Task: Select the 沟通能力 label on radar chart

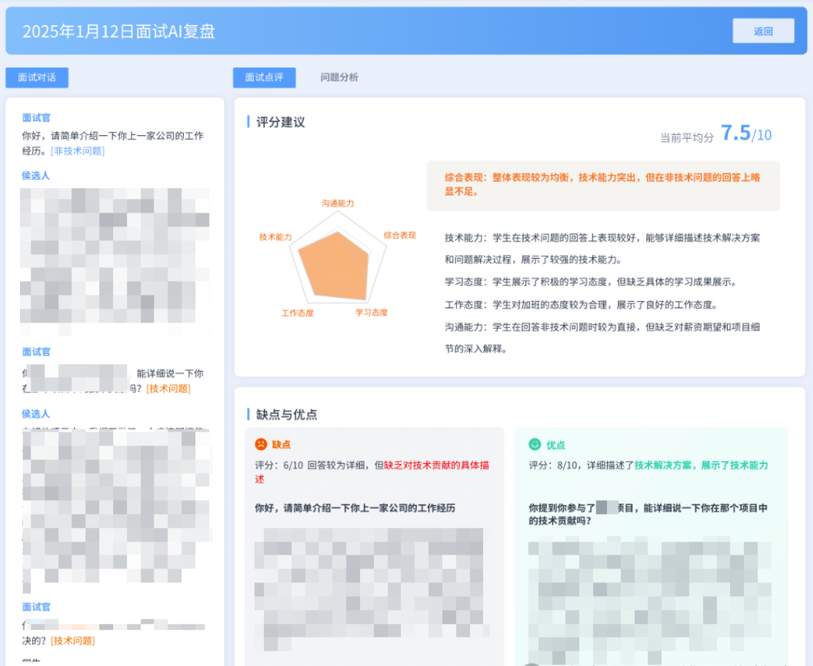Action: tap(338, 203)
